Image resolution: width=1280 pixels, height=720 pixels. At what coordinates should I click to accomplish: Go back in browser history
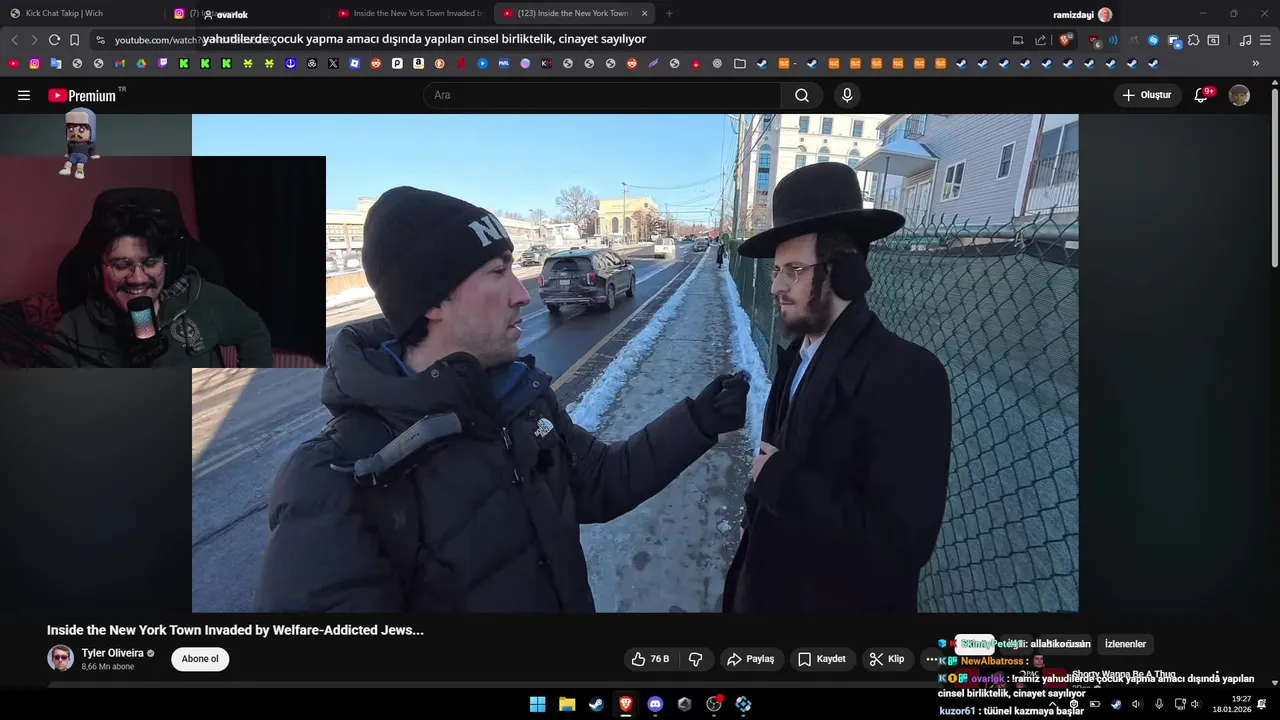[14, 40]
